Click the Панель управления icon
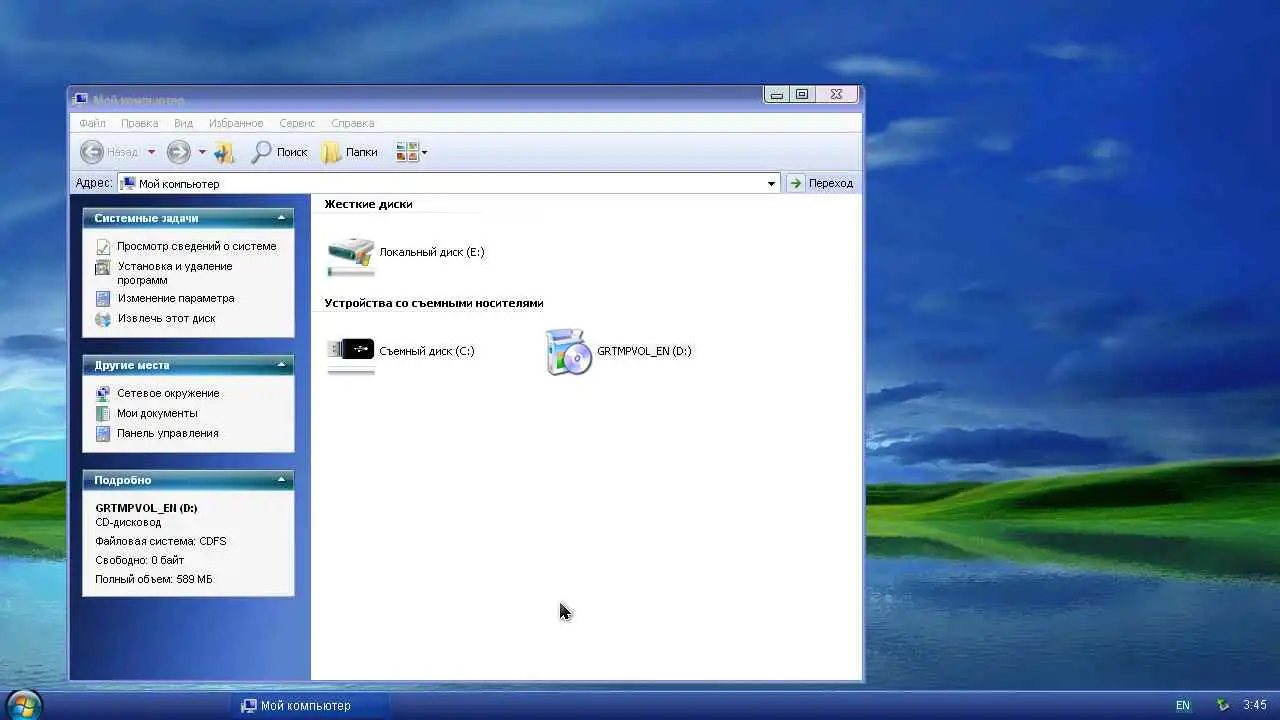The image size is (1280, 720). pyautogui.click(x=102, y=433)
